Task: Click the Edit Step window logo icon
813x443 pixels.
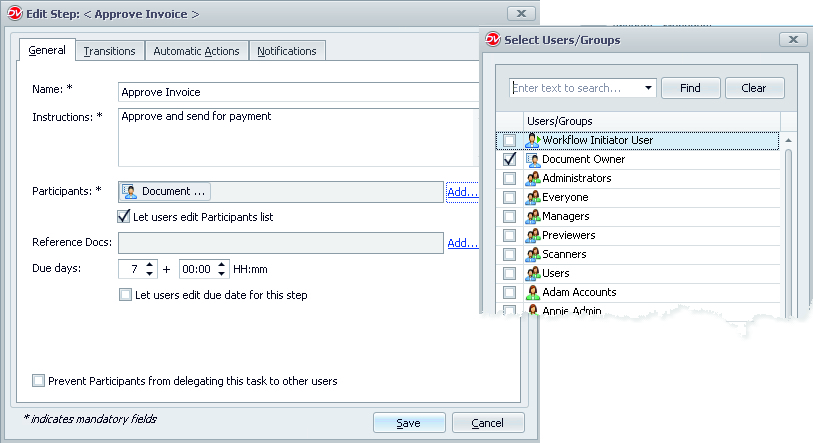Action: tap(15, 13)
